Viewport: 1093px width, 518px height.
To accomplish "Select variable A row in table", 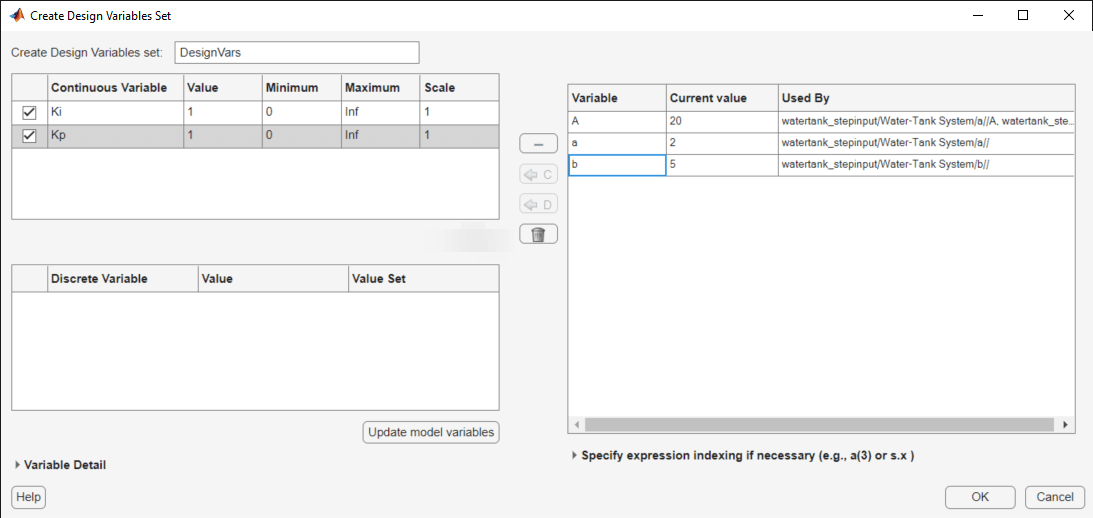I will [617, 121].
